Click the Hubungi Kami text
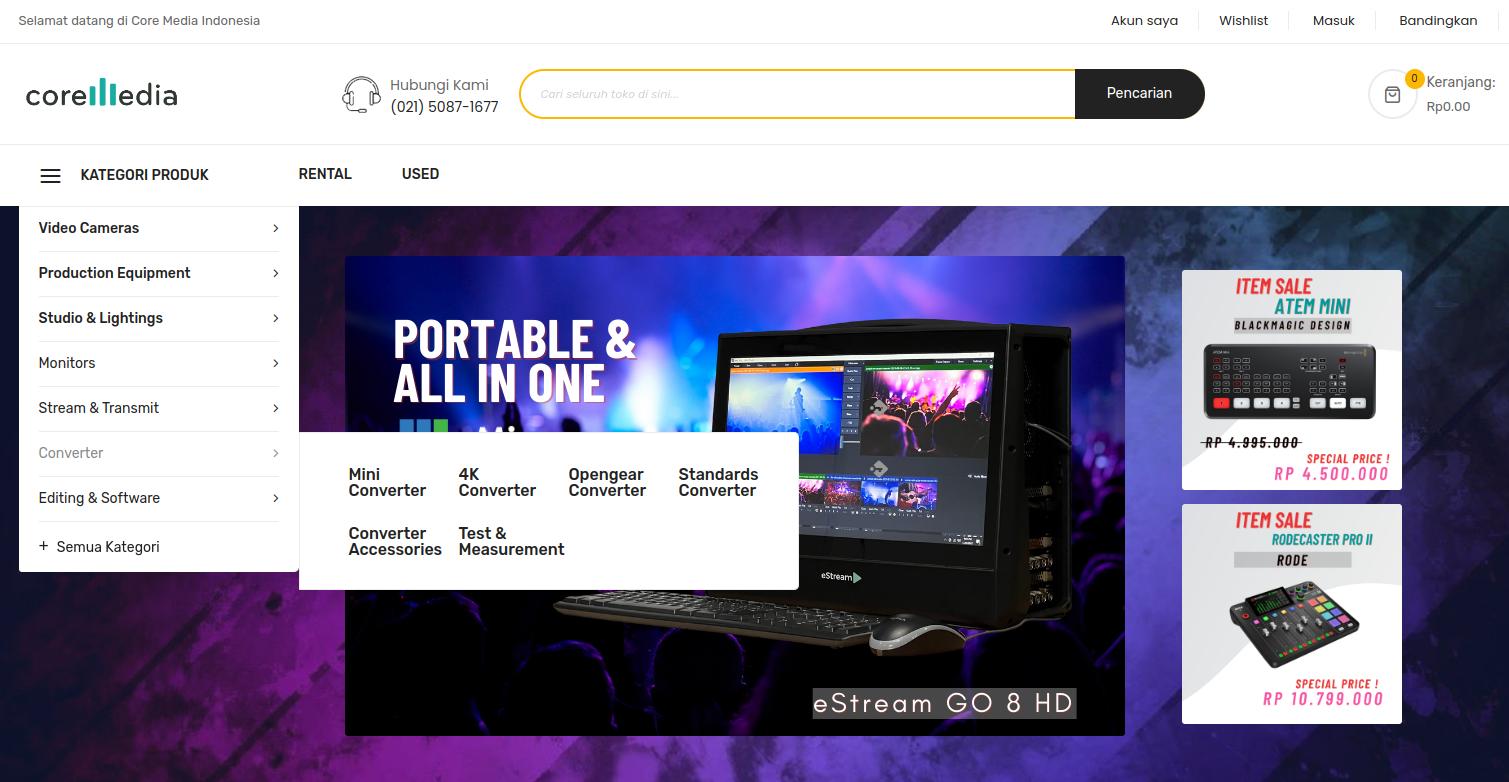This screenshot has height=782, width=1509. (x=439, y=85)
